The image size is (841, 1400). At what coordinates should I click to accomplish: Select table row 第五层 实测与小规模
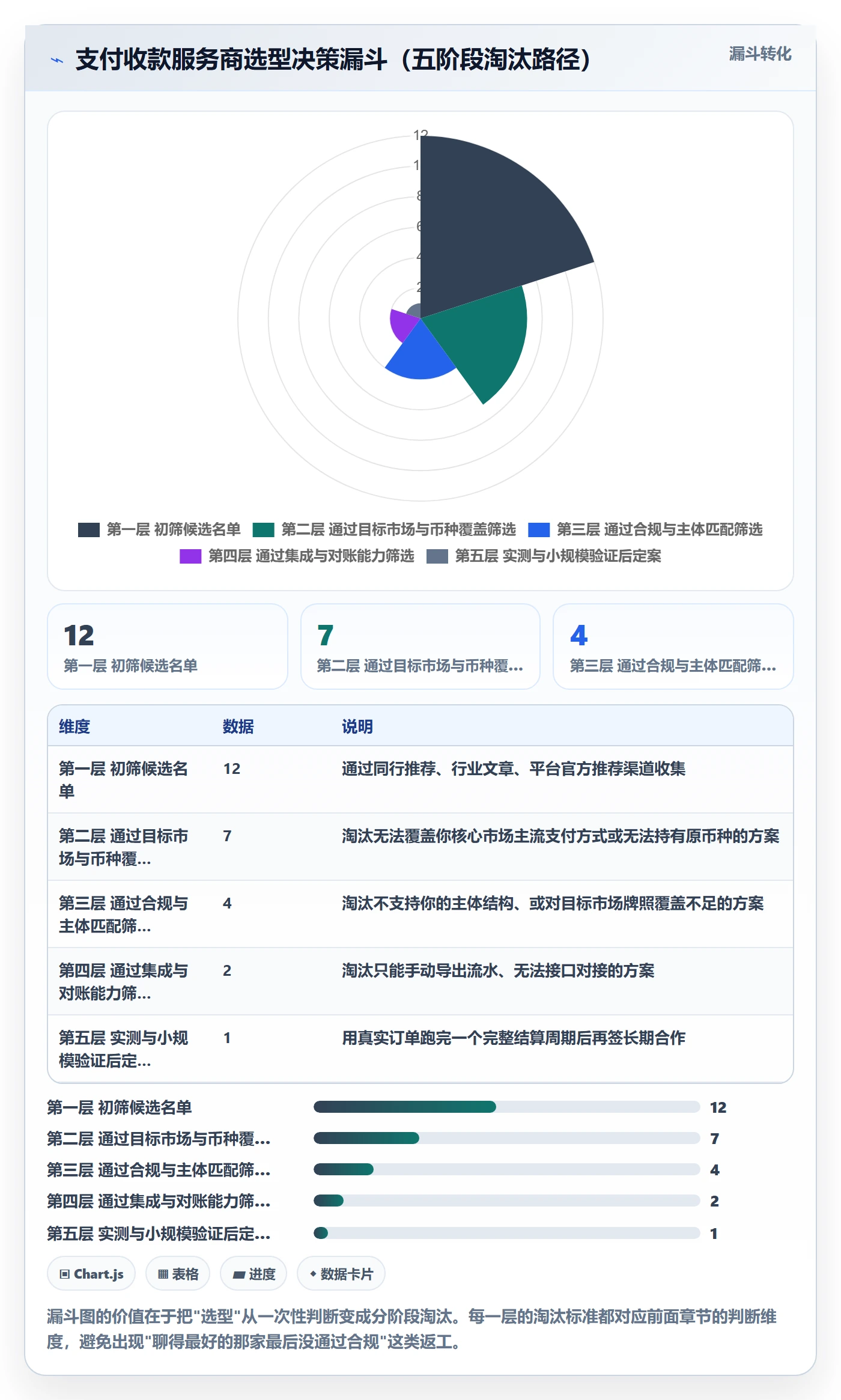click(x=421, y=1049)
